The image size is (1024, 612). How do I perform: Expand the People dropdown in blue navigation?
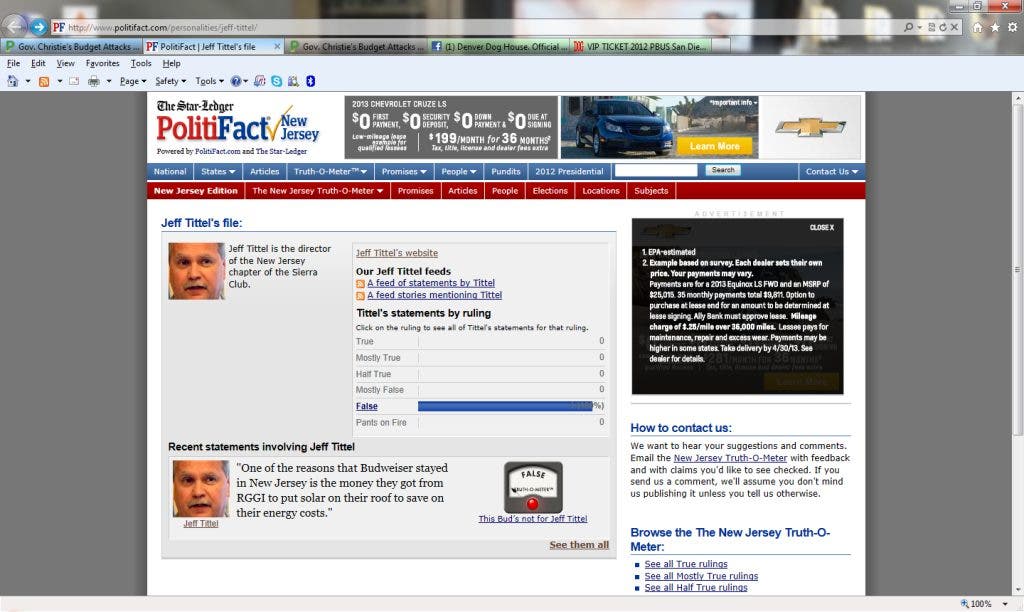coord(458,172)
